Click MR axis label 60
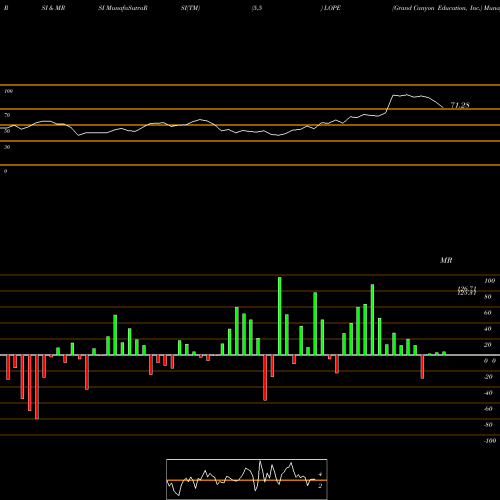Viewport: 500px width, 500px height. 488,313
